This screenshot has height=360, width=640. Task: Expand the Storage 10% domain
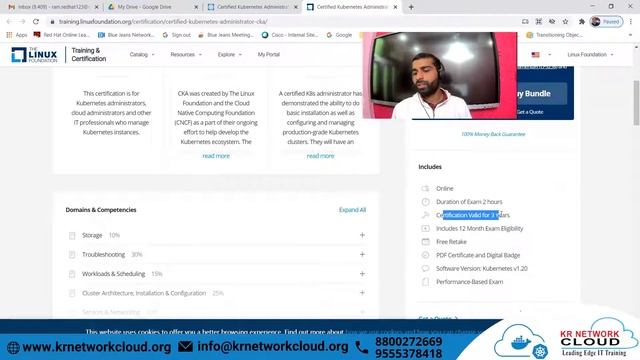tap(362, 235)
